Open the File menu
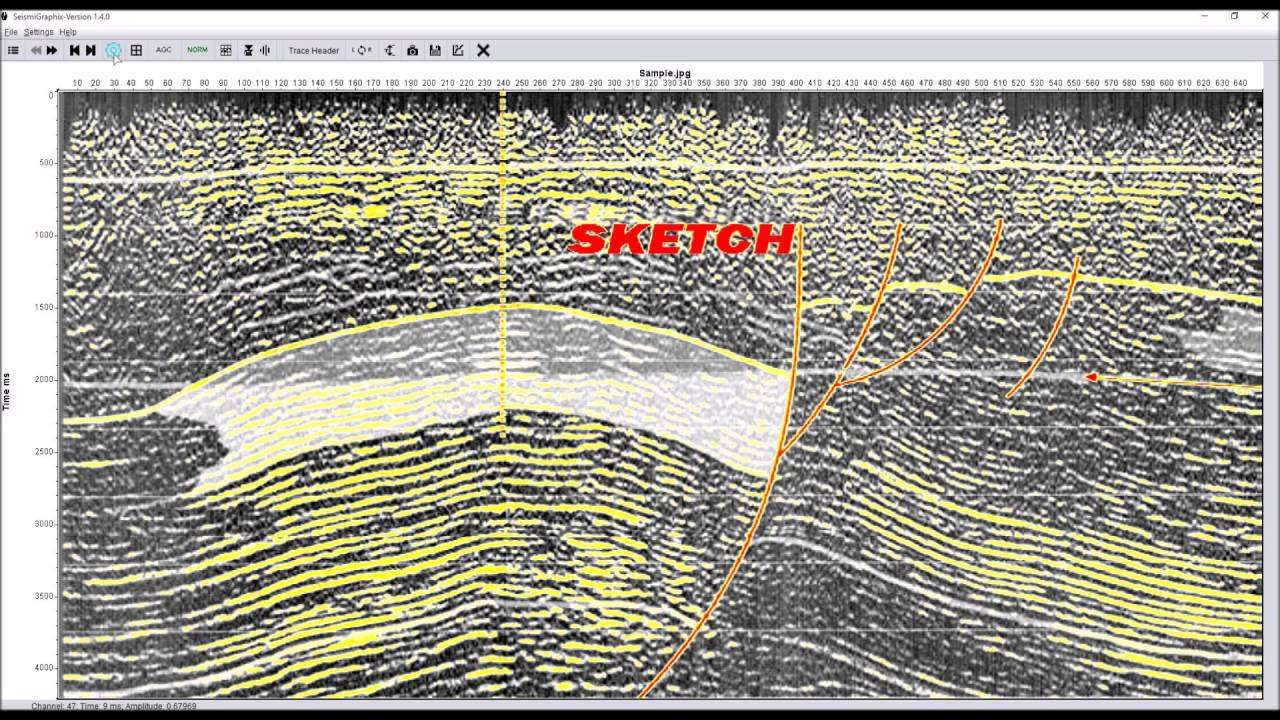 11,32
